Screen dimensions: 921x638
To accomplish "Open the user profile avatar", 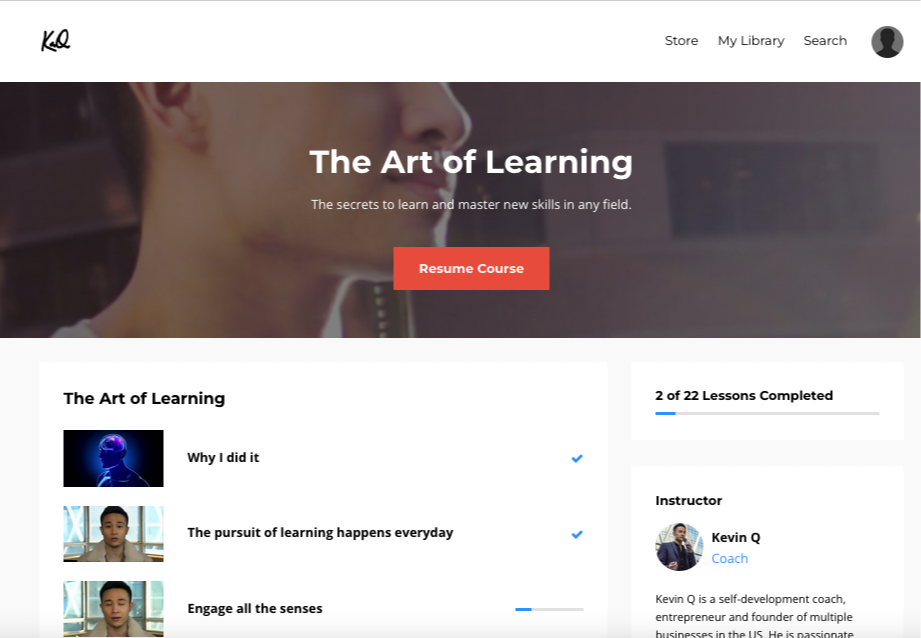I will coord(887,42).
